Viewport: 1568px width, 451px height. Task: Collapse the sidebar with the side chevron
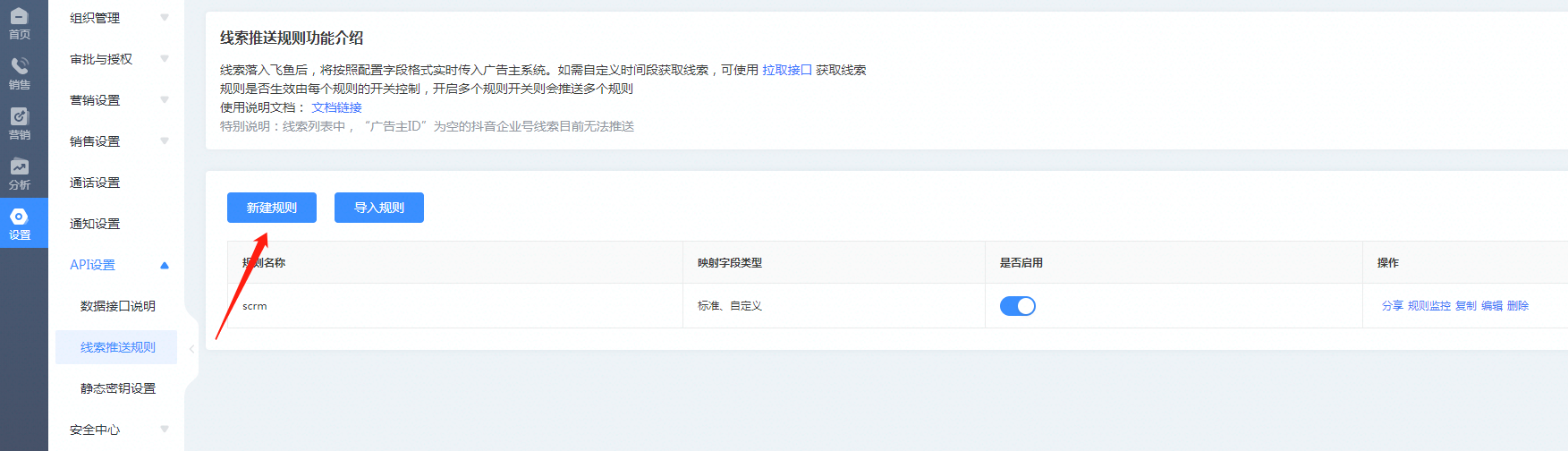(x=191, y=349)
